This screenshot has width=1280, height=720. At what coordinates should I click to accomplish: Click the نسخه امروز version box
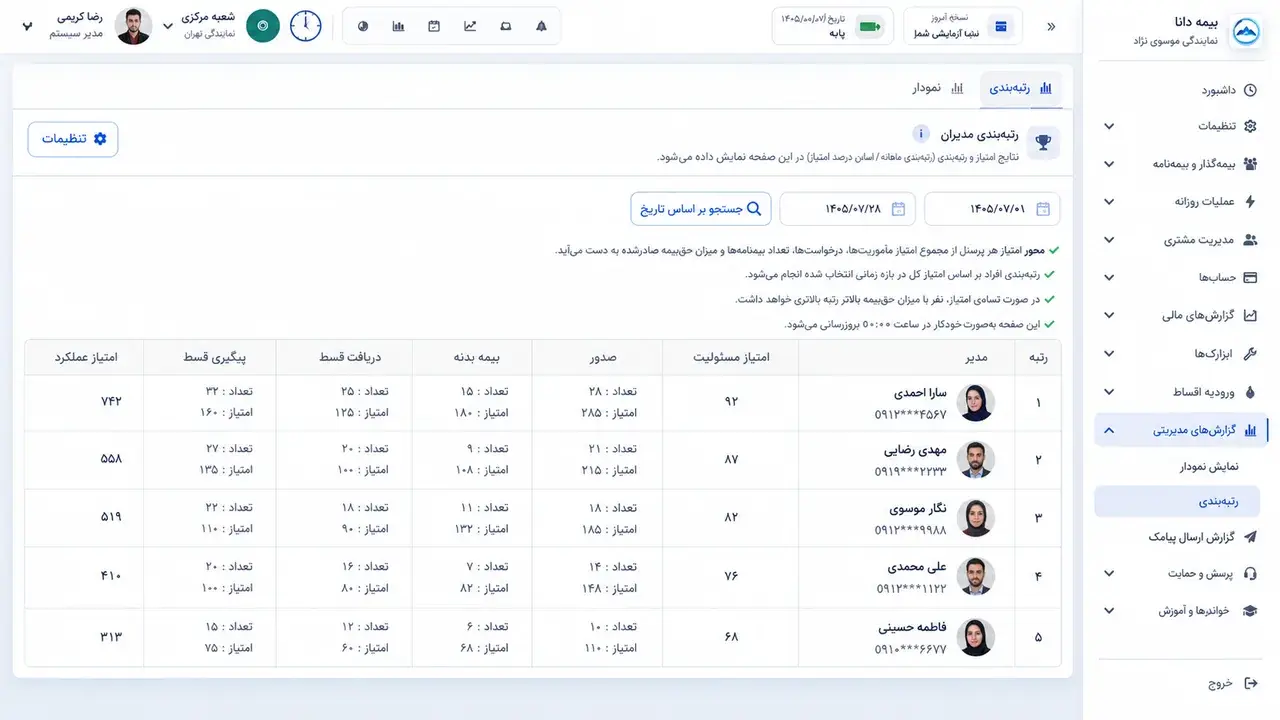click(963, 26)
